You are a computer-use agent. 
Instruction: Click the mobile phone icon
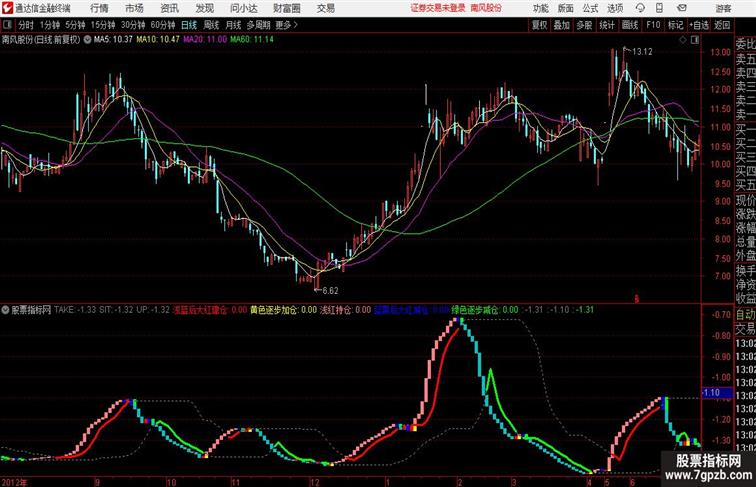(x=660, y=8)
